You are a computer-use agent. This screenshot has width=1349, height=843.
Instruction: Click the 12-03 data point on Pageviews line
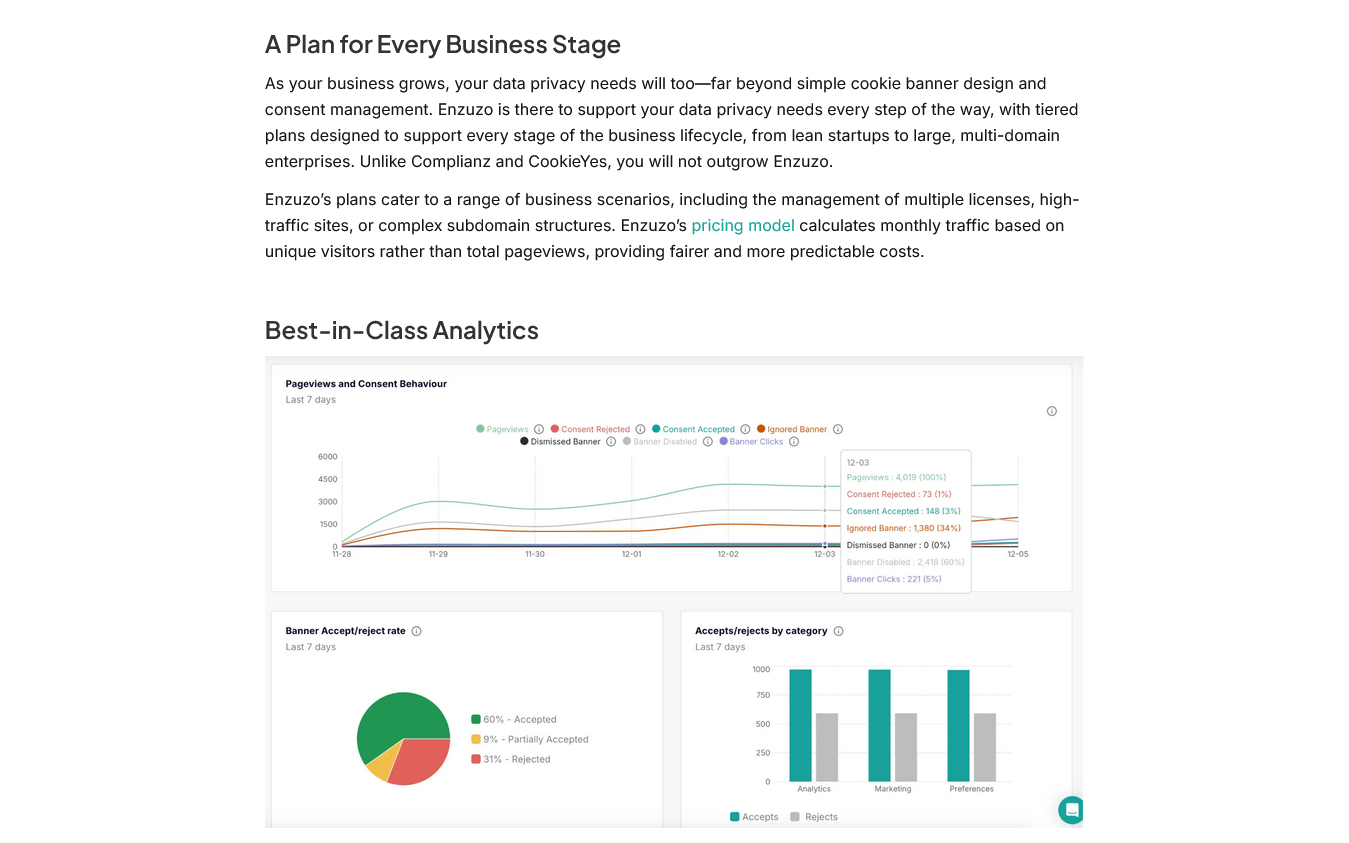point(824,486)
